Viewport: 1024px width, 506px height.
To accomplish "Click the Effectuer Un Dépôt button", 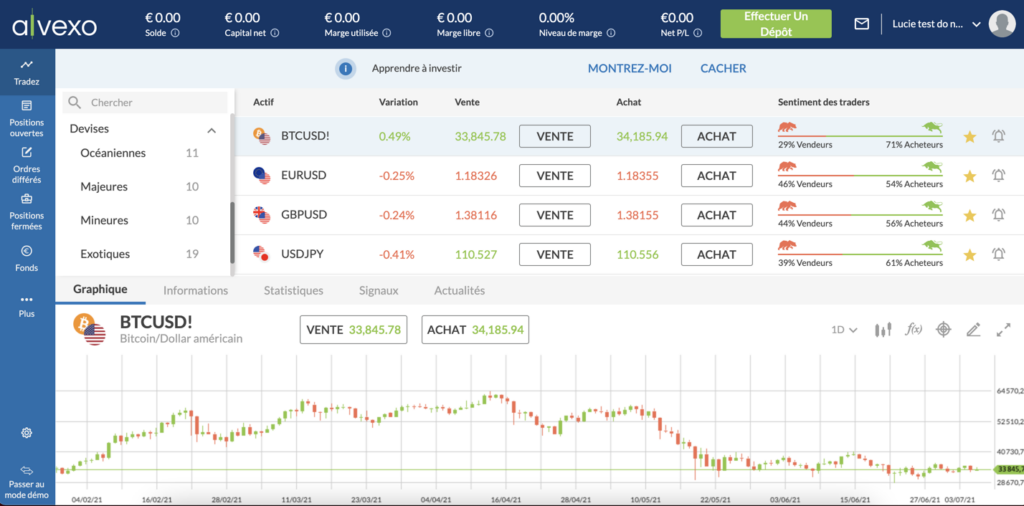I will tap(775, 24).
